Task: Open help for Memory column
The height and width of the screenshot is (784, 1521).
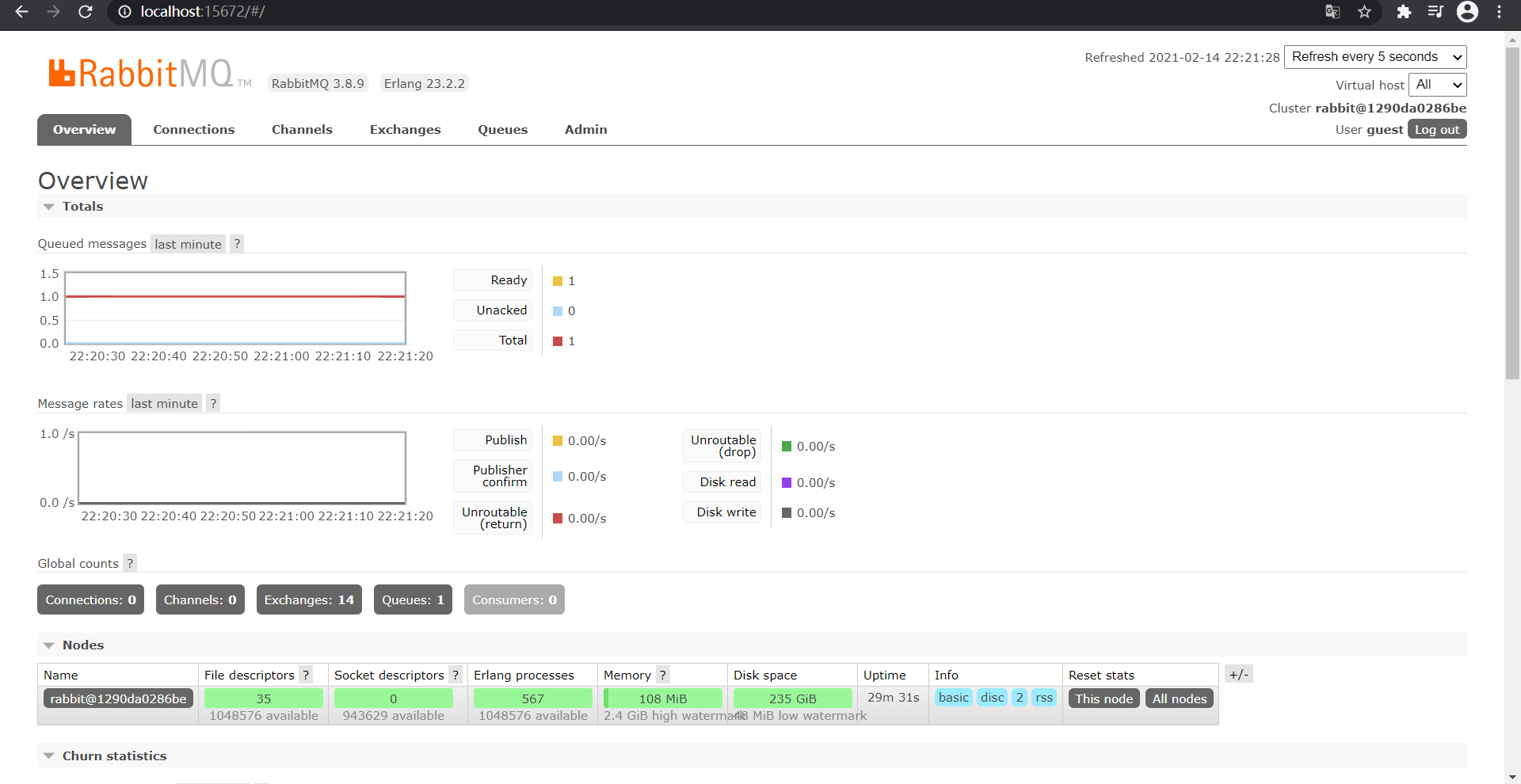Action: pos(663,675)
